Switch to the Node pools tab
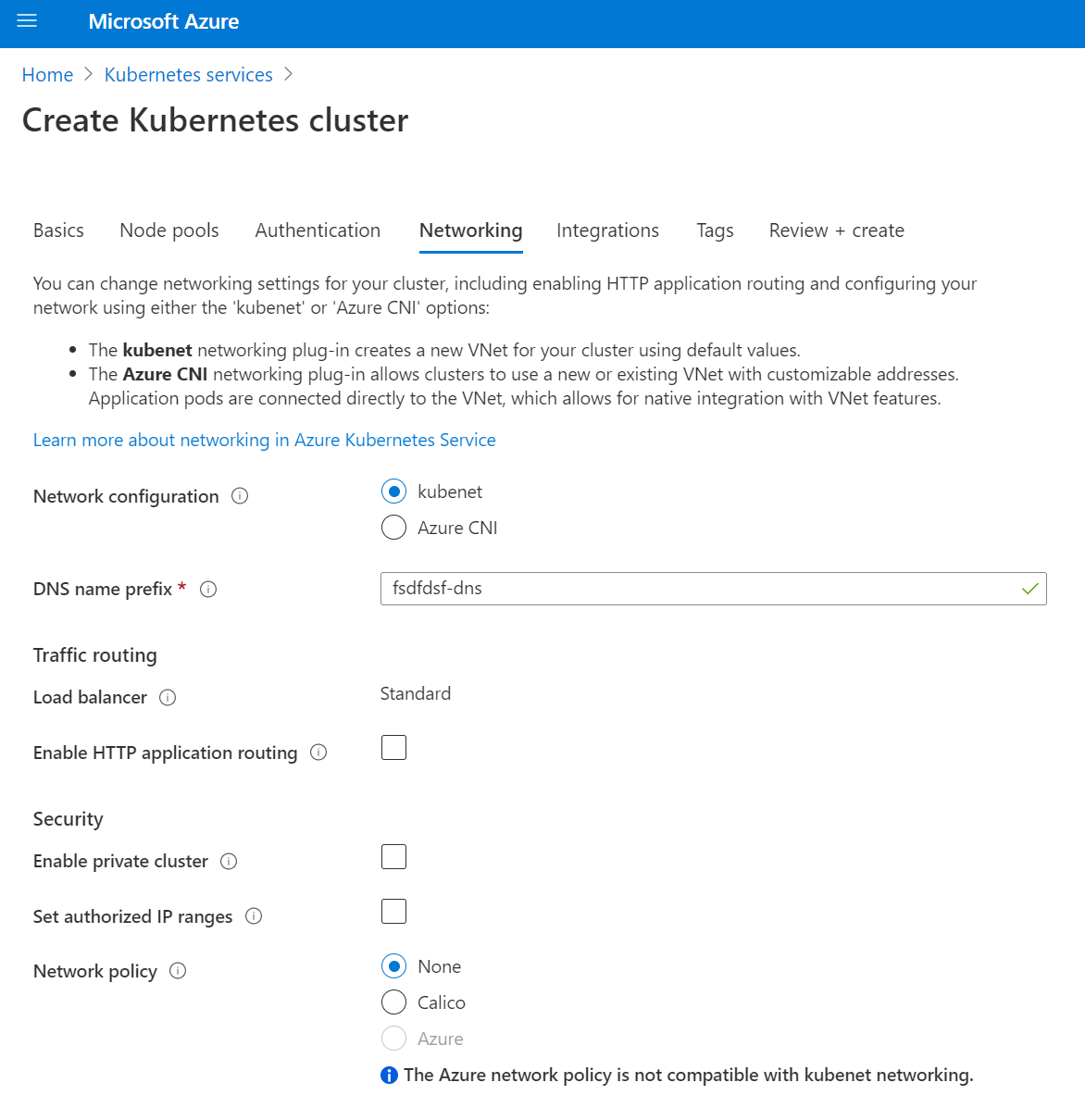The image size is (1085, 1120). (x=168, y=230)
